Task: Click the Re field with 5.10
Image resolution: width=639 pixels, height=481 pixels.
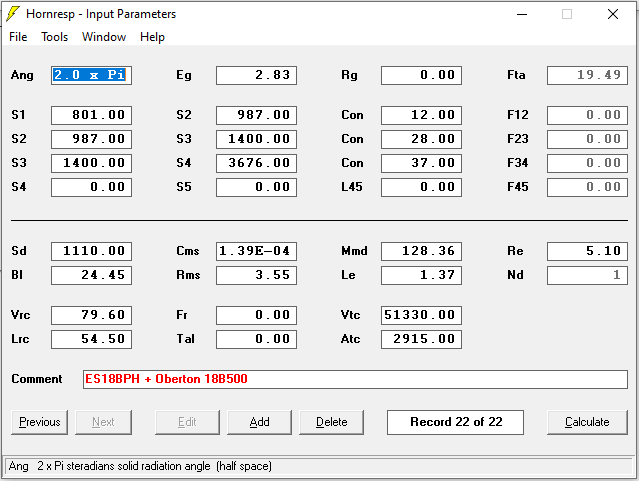Action: (x=587, y=252)
